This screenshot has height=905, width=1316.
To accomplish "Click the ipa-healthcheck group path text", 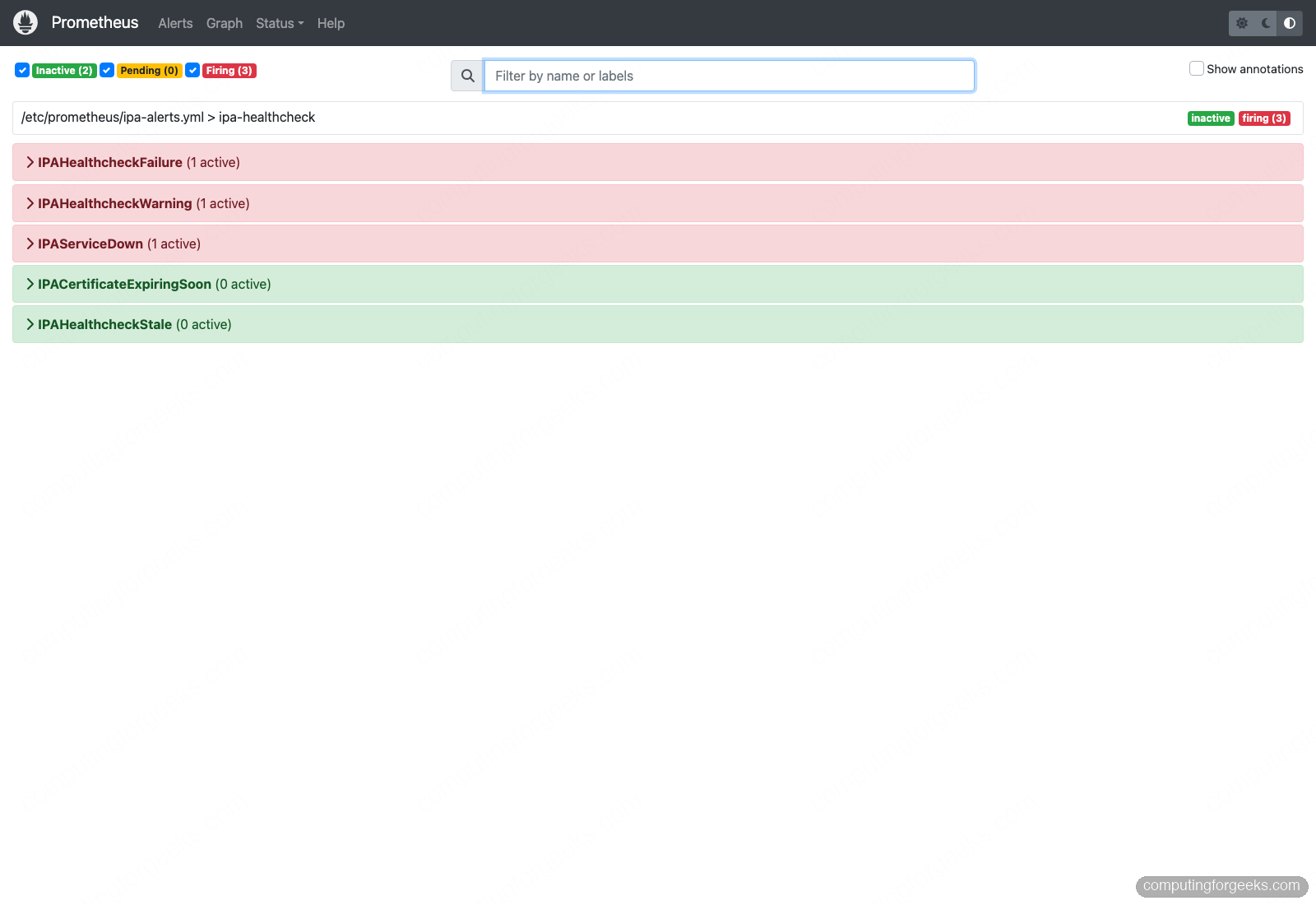I will click(168, 117).
